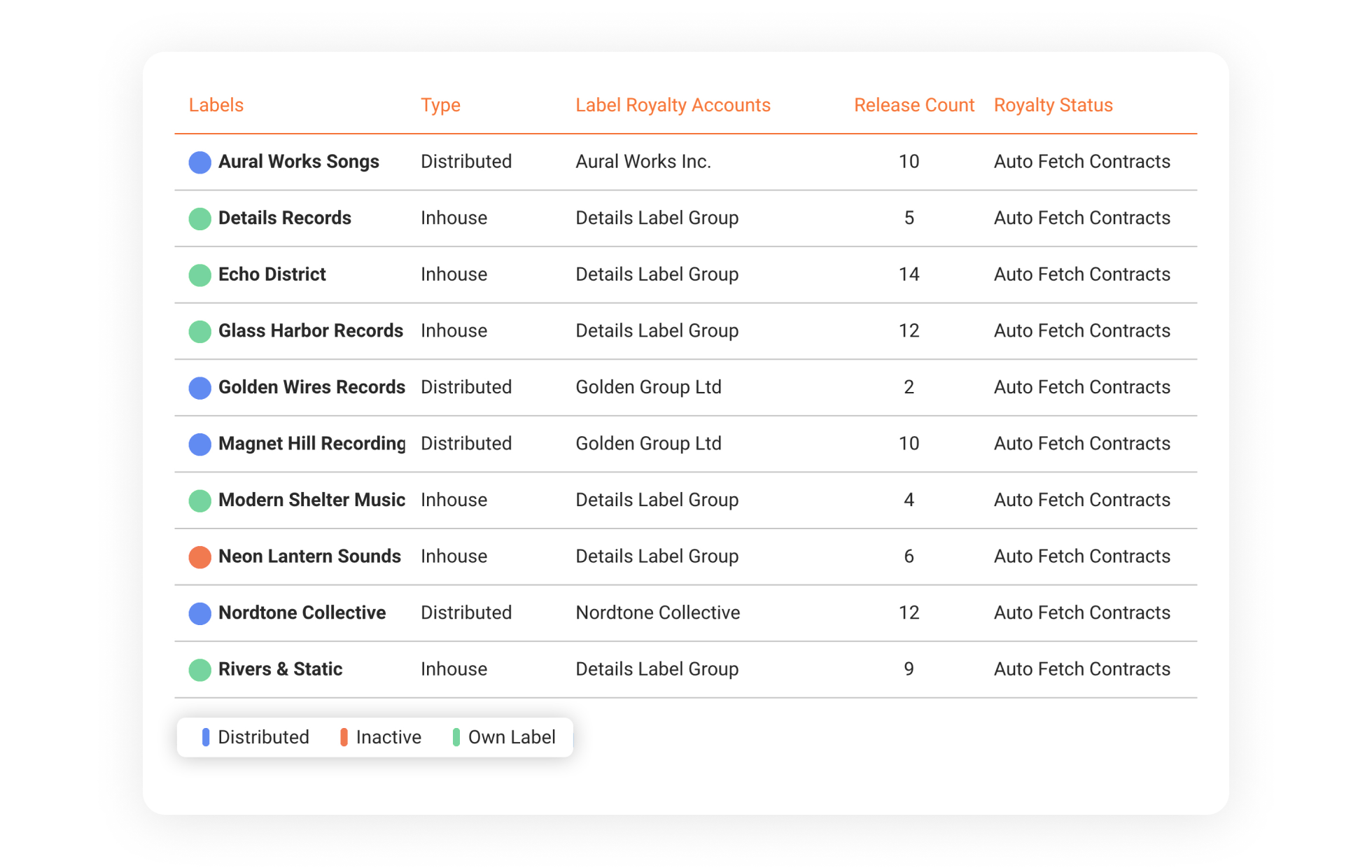The width and height of the screenshot is (1372, 868).
Task: Click green dot next to Echo District
Action: (199, 275)
